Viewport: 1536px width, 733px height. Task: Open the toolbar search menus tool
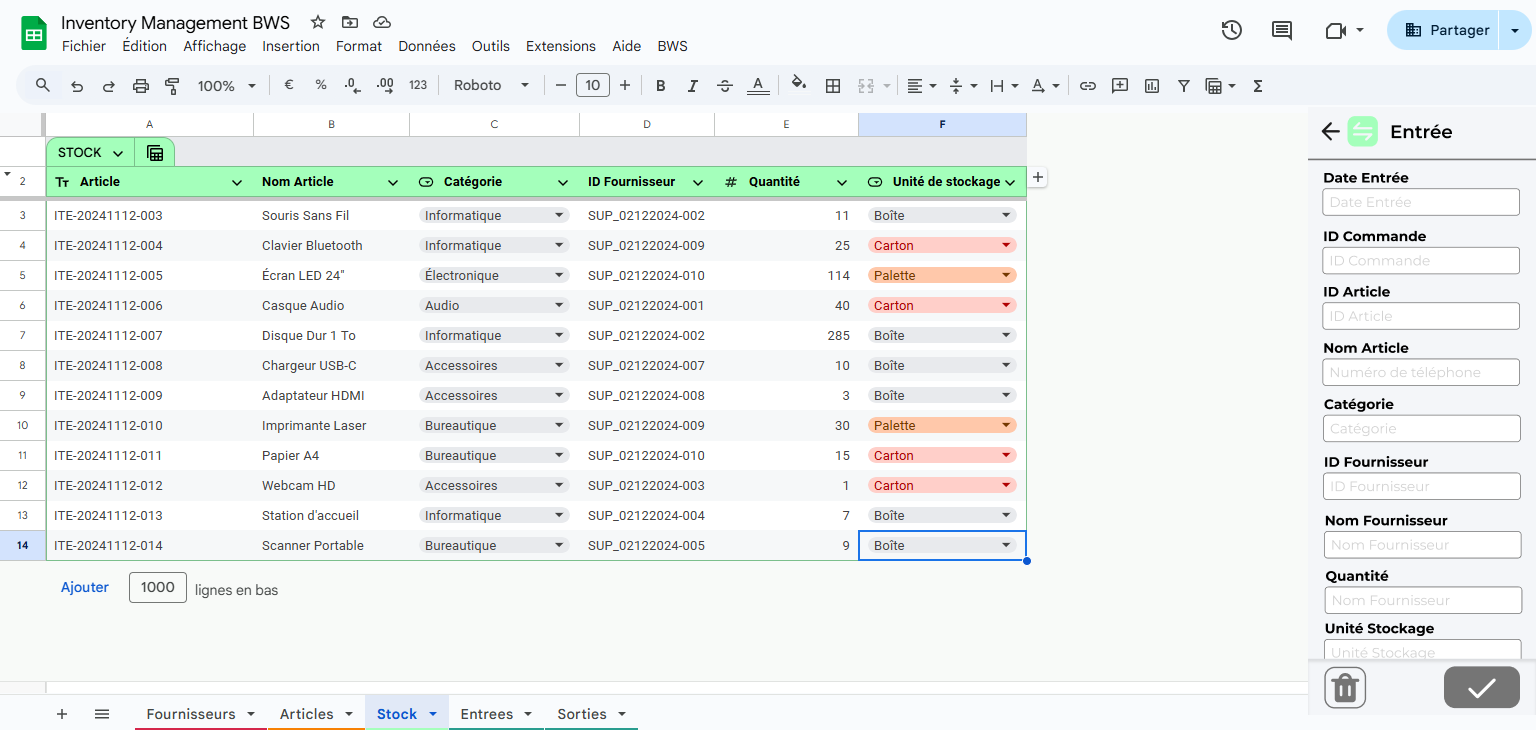(x=43, y=85)
